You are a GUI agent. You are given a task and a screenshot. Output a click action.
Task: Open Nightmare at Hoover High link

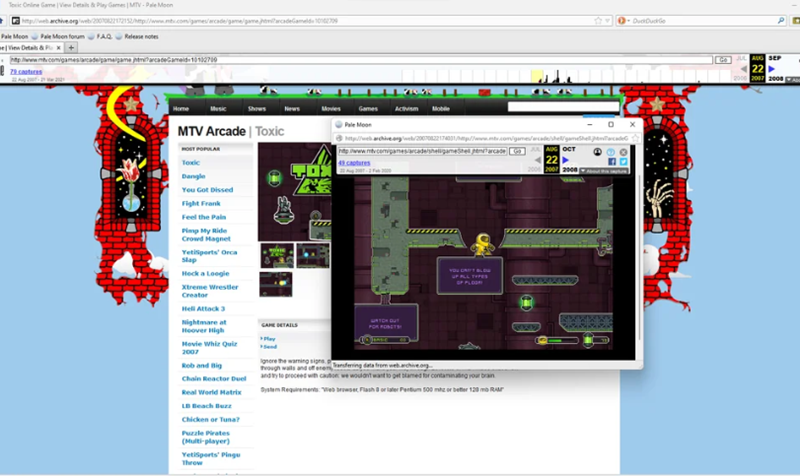point(204,327)
